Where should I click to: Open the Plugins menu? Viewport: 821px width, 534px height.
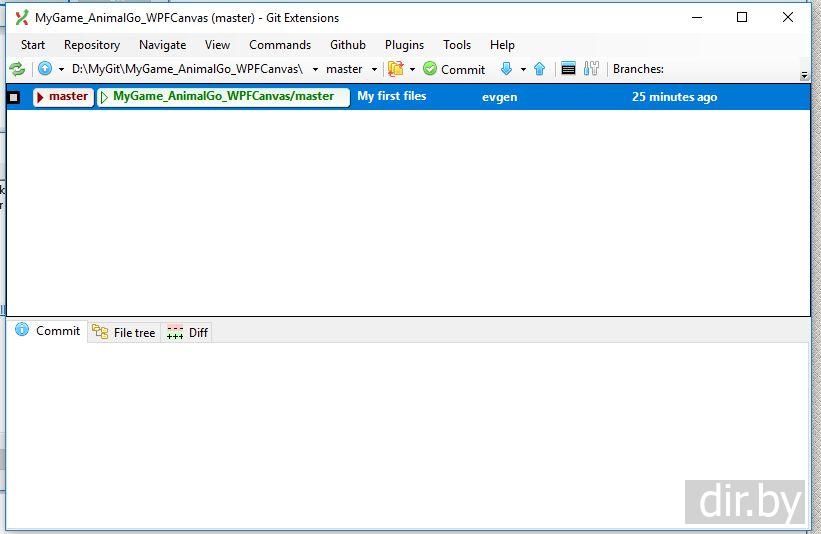pyautogui.click(x=404, y=45)
